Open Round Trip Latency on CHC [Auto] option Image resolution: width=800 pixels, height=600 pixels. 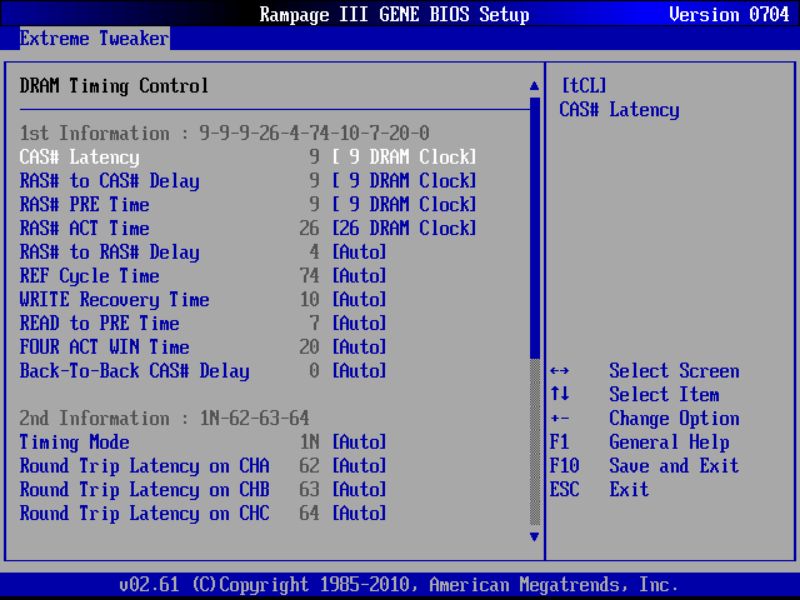coord(359,513)
